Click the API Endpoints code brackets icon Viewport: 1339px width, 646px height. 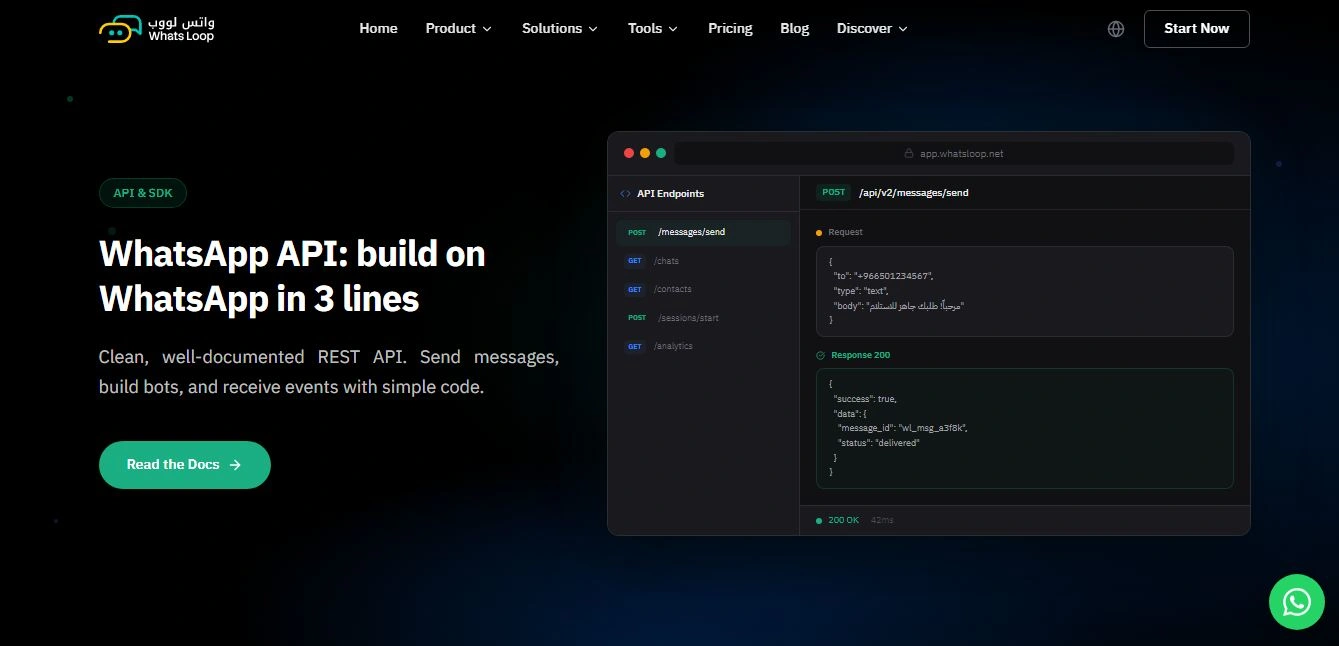[625, 194]
